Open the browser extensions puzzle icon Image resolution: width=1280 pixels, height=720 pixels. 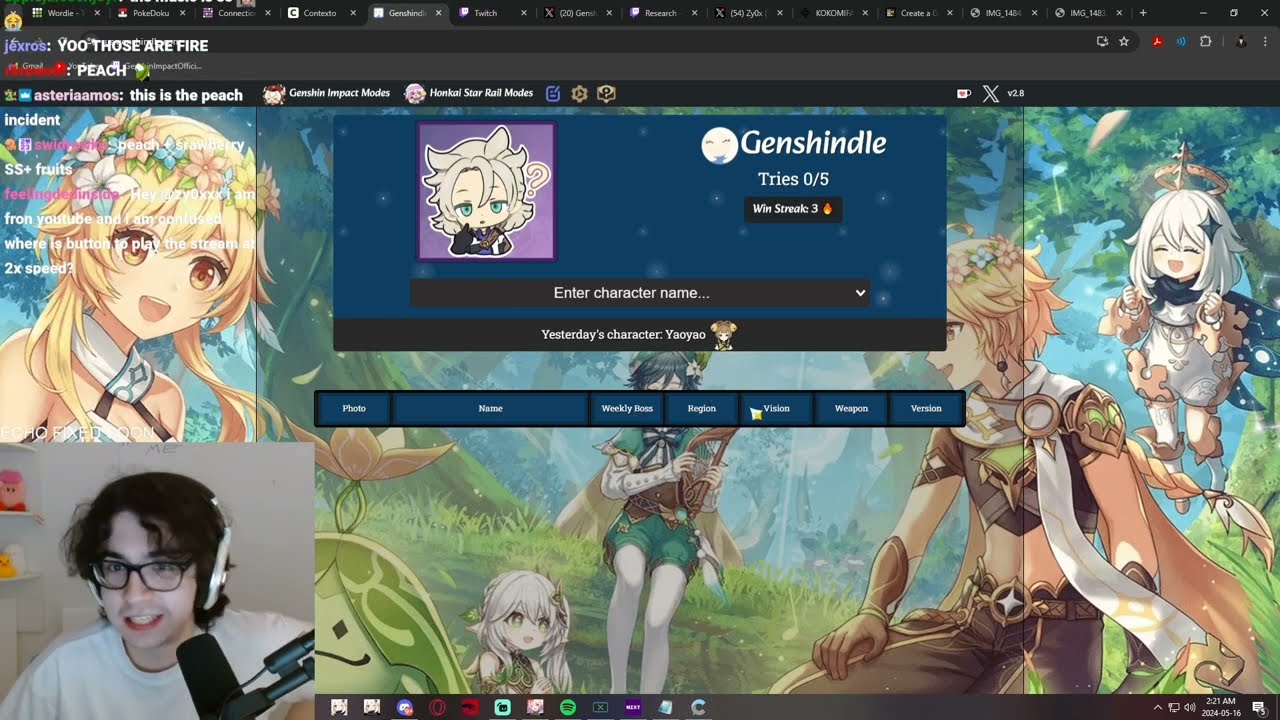click(1205, 41)
